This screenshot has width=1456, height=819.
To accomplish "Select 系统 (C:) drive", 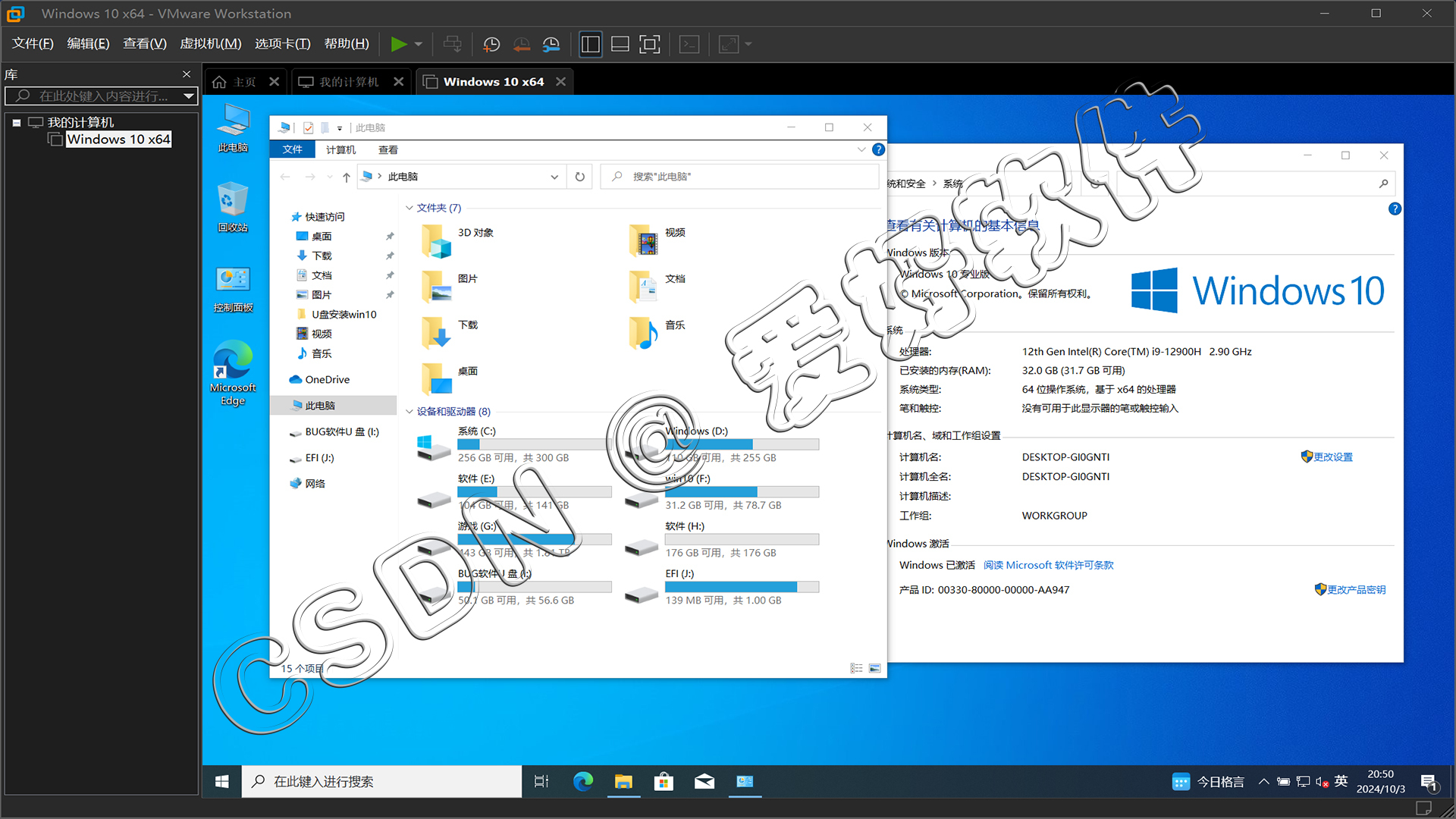I will coord(513,444).
